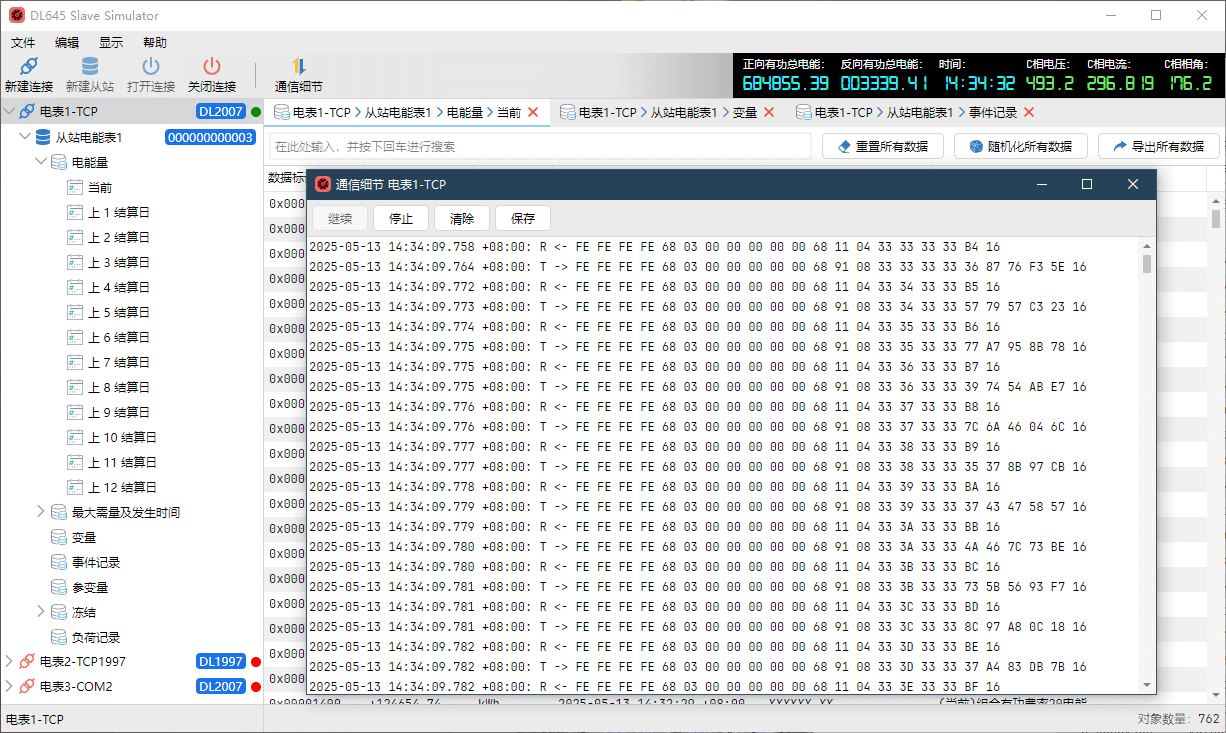
Task: Click the logo icon in the 通信细节 dialog title
Action: pyautogui.click(x=322, y=184)
